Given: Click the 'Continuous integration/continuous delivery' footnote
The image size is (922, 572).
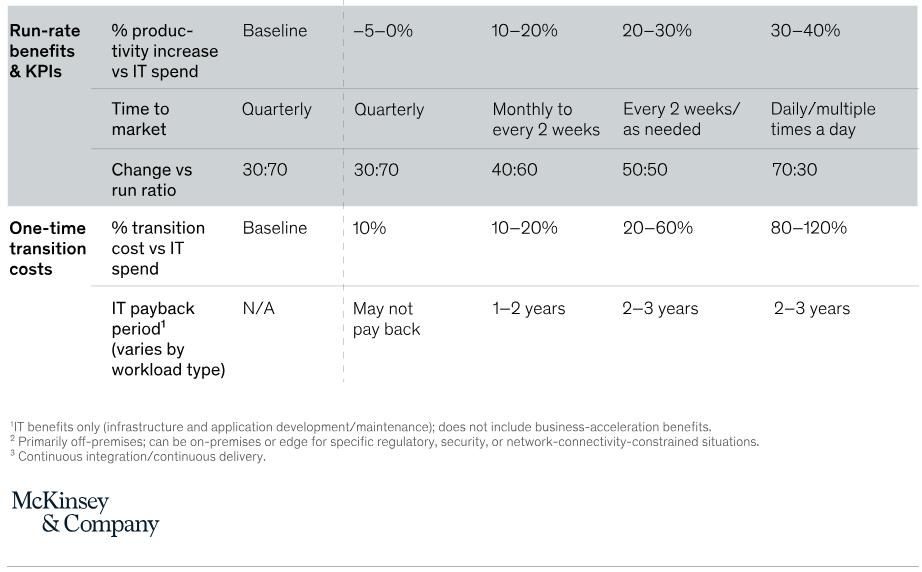Looking at the screenshot, I should click(142, 457).
